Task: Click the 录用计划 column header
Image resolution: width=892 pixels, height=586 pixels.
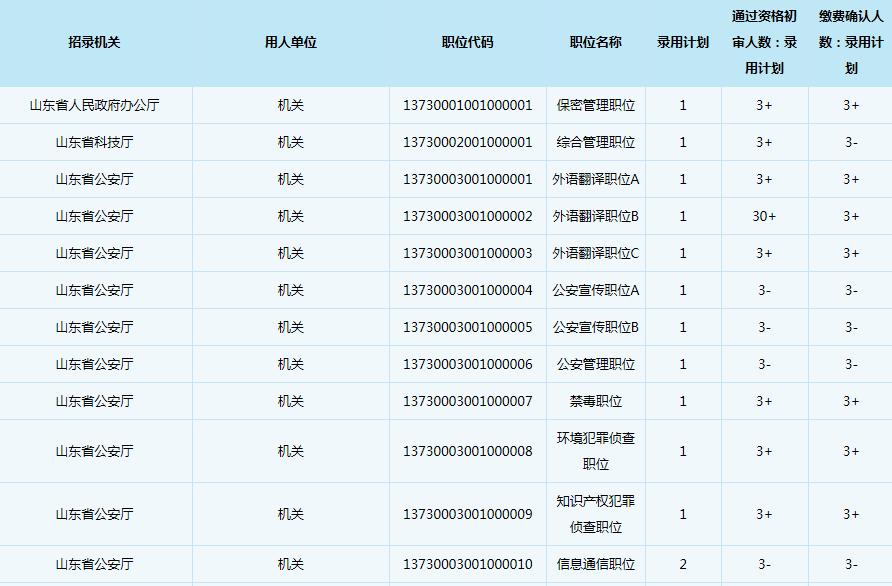Action: click(x=683, y=43)
